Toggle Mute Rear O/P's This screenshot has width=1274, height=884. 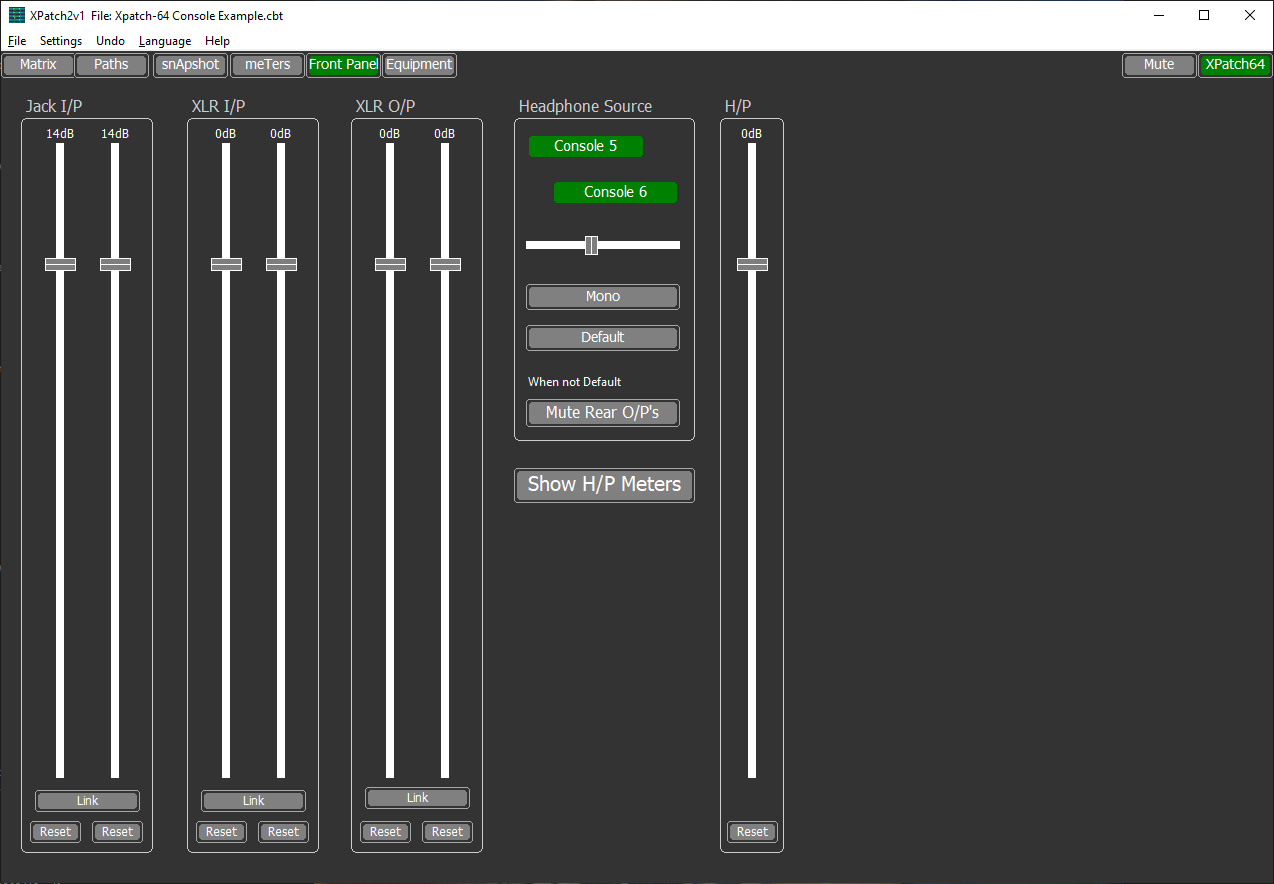[603, 412]
